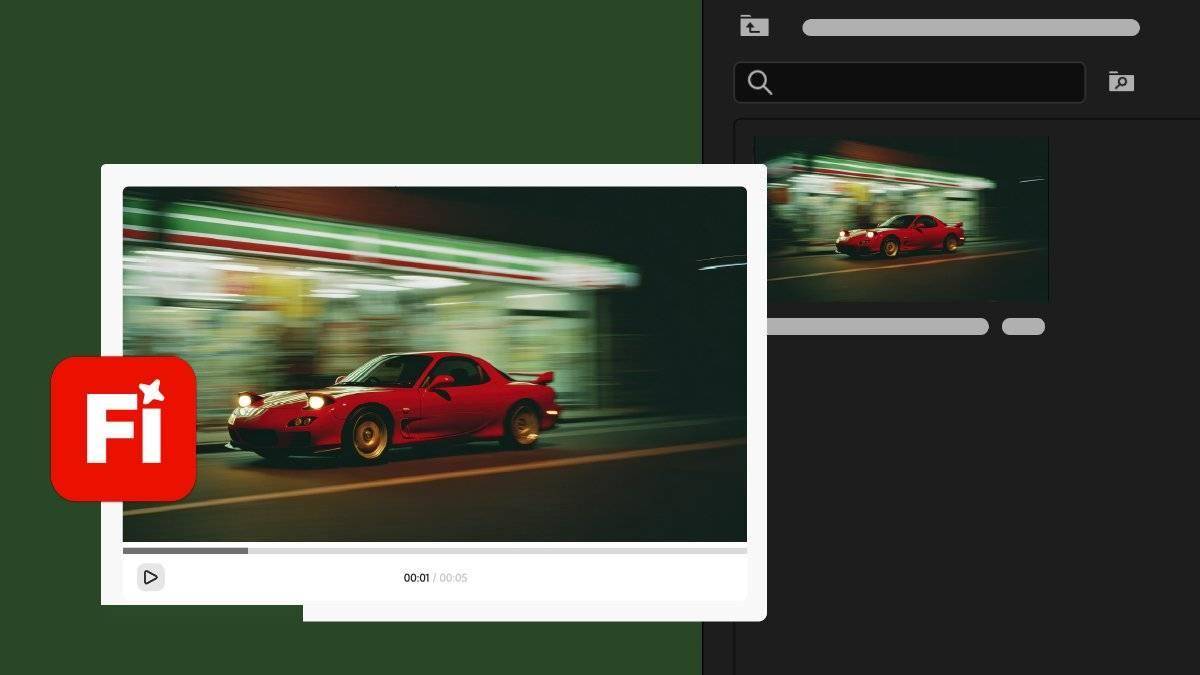
Task: Click the magnifier icon in the search box
Action: [x=760, y=83]
